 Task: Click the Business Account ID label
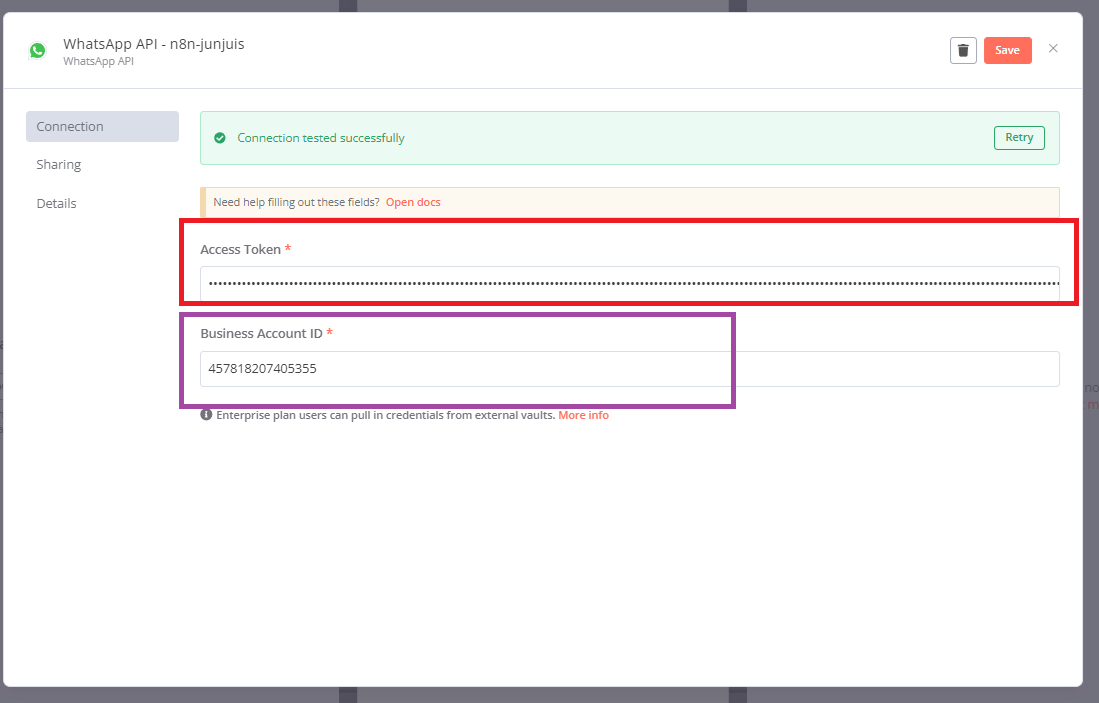[261, 334]
